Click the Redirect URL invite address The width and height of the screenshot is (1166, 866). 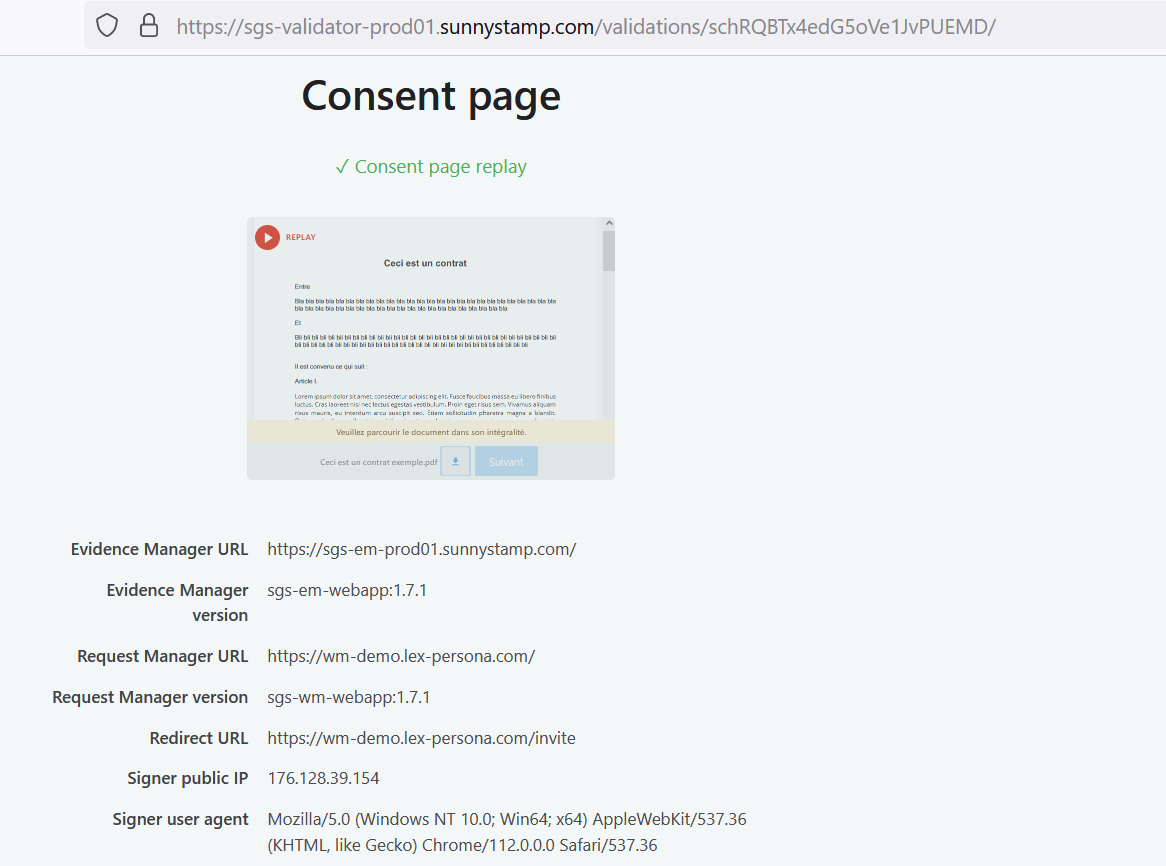[421, 738]
